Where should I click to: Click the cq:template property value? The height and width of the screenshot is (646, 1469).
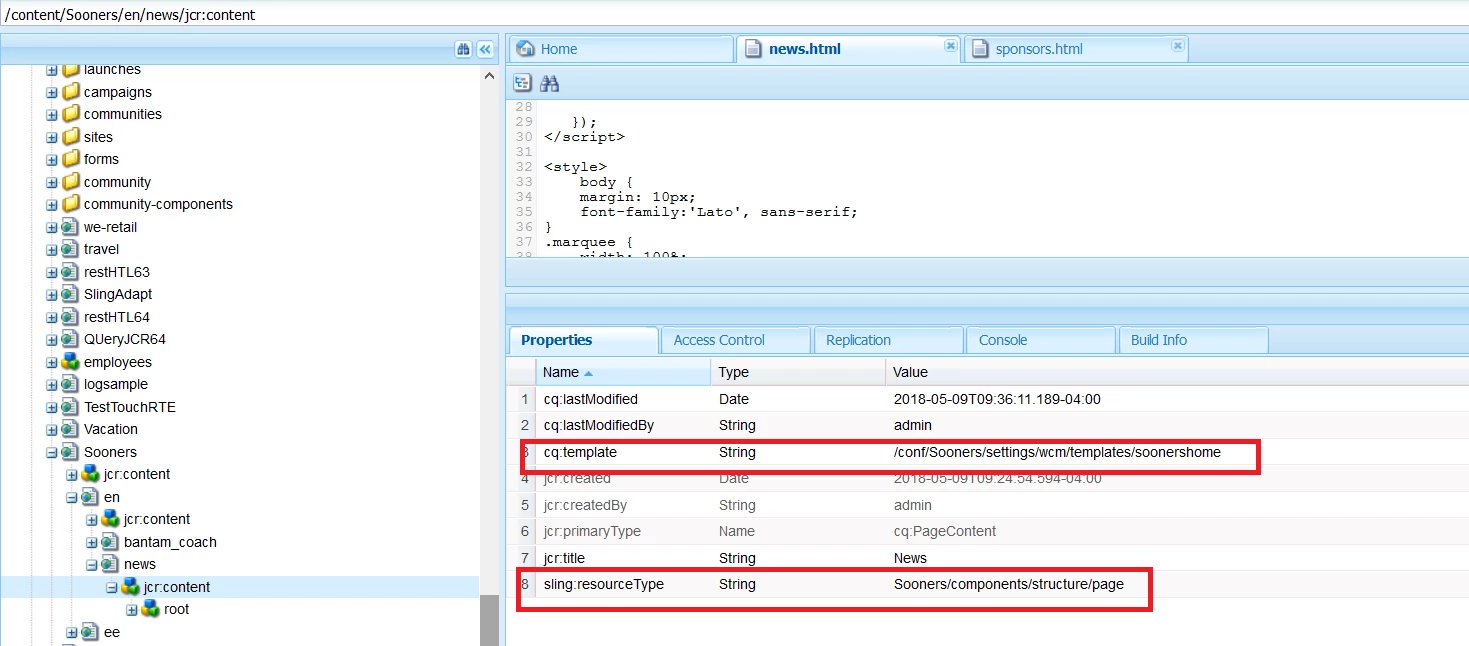coord(1057,452)
